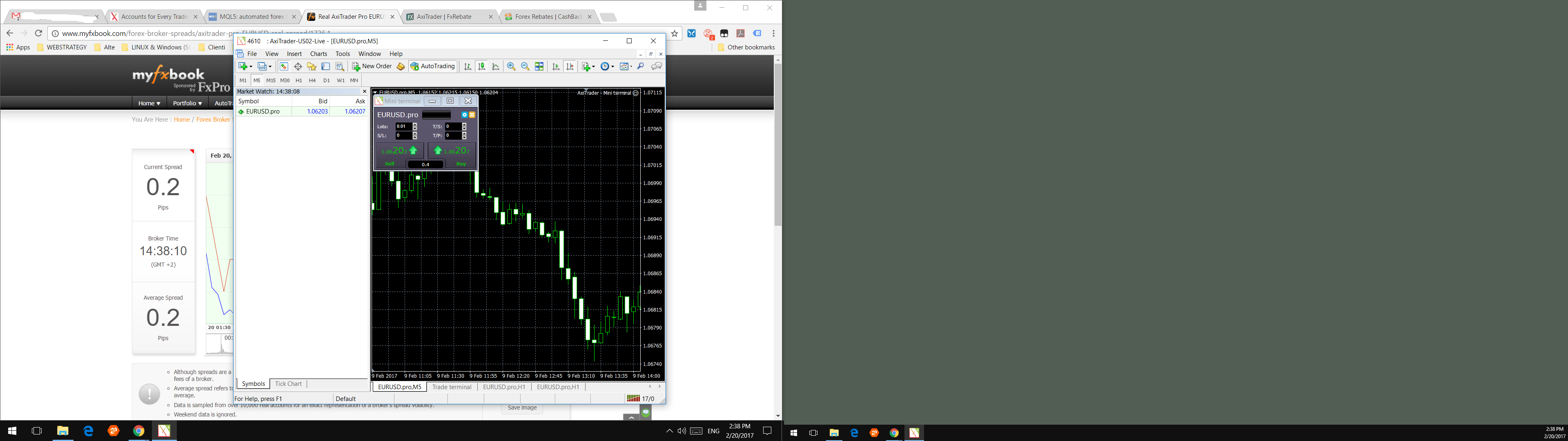Click the Buy button in Mini terminal
The height and width of the screenshot is (441, 1568).
(x=461, y=163)
